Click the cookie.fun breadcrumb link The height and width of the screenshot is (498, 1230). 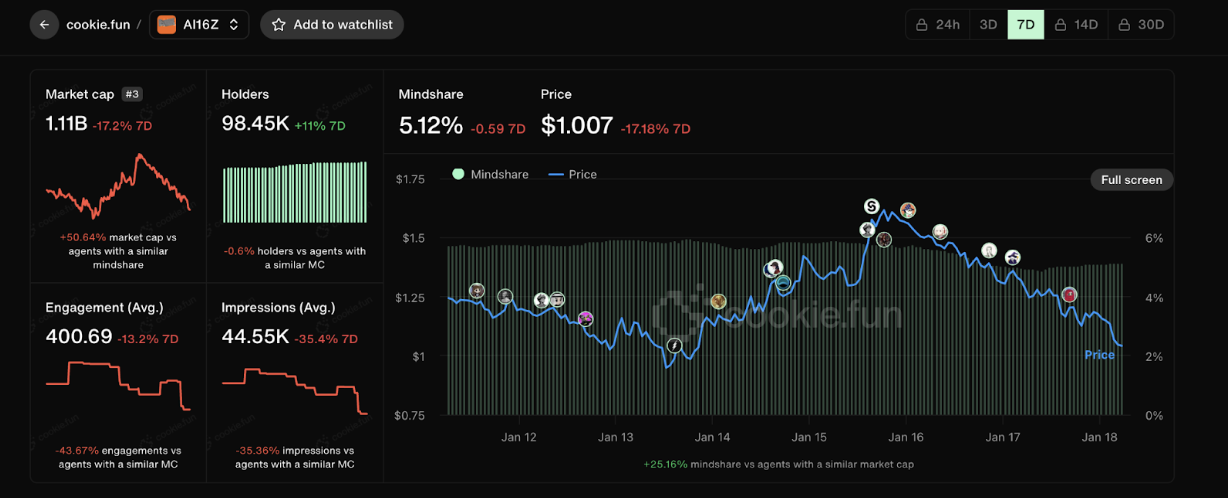(98, 25)
